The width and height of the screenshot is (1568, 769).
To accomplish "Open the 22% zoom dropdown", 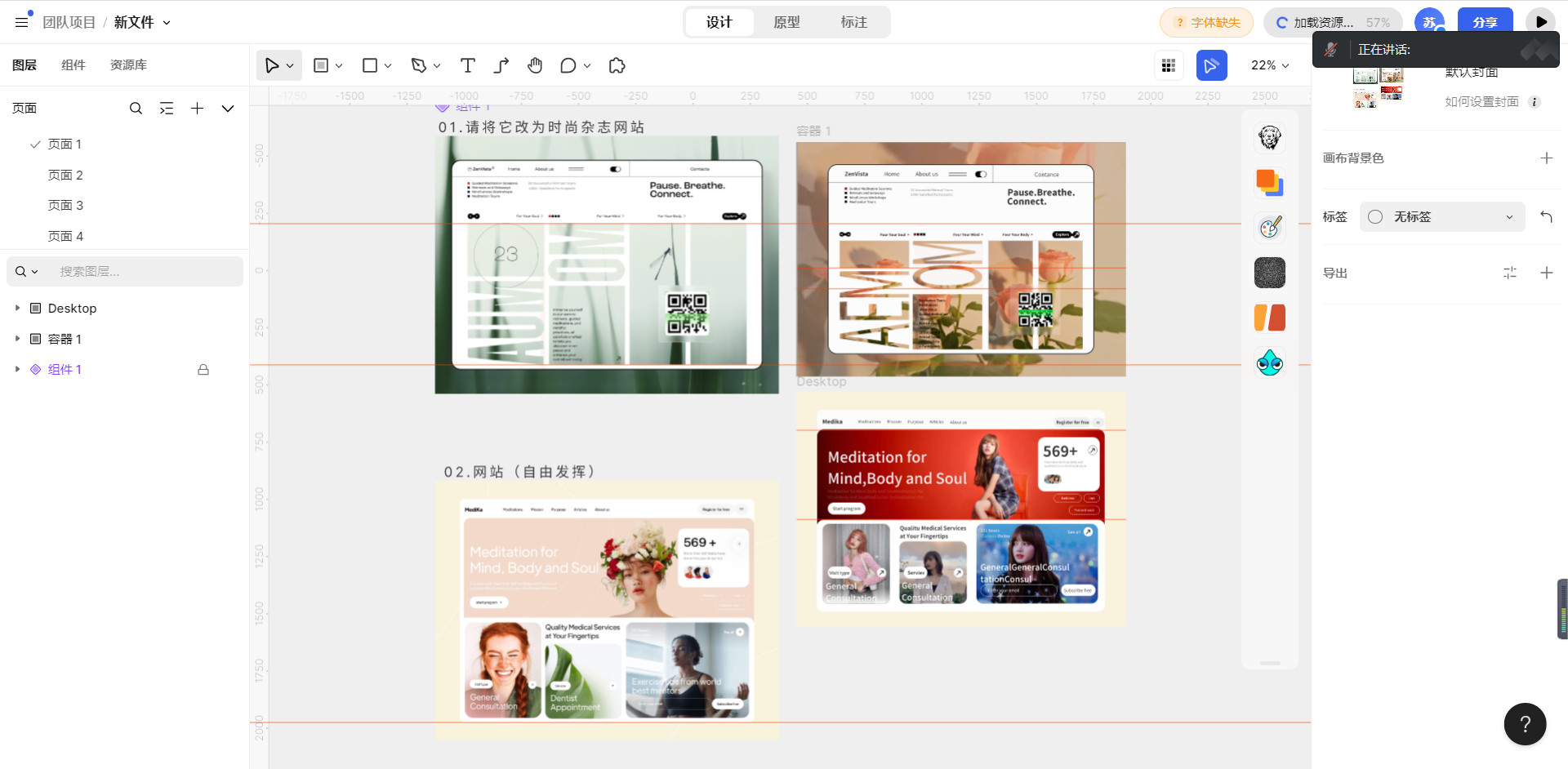I will (1270, 65).
